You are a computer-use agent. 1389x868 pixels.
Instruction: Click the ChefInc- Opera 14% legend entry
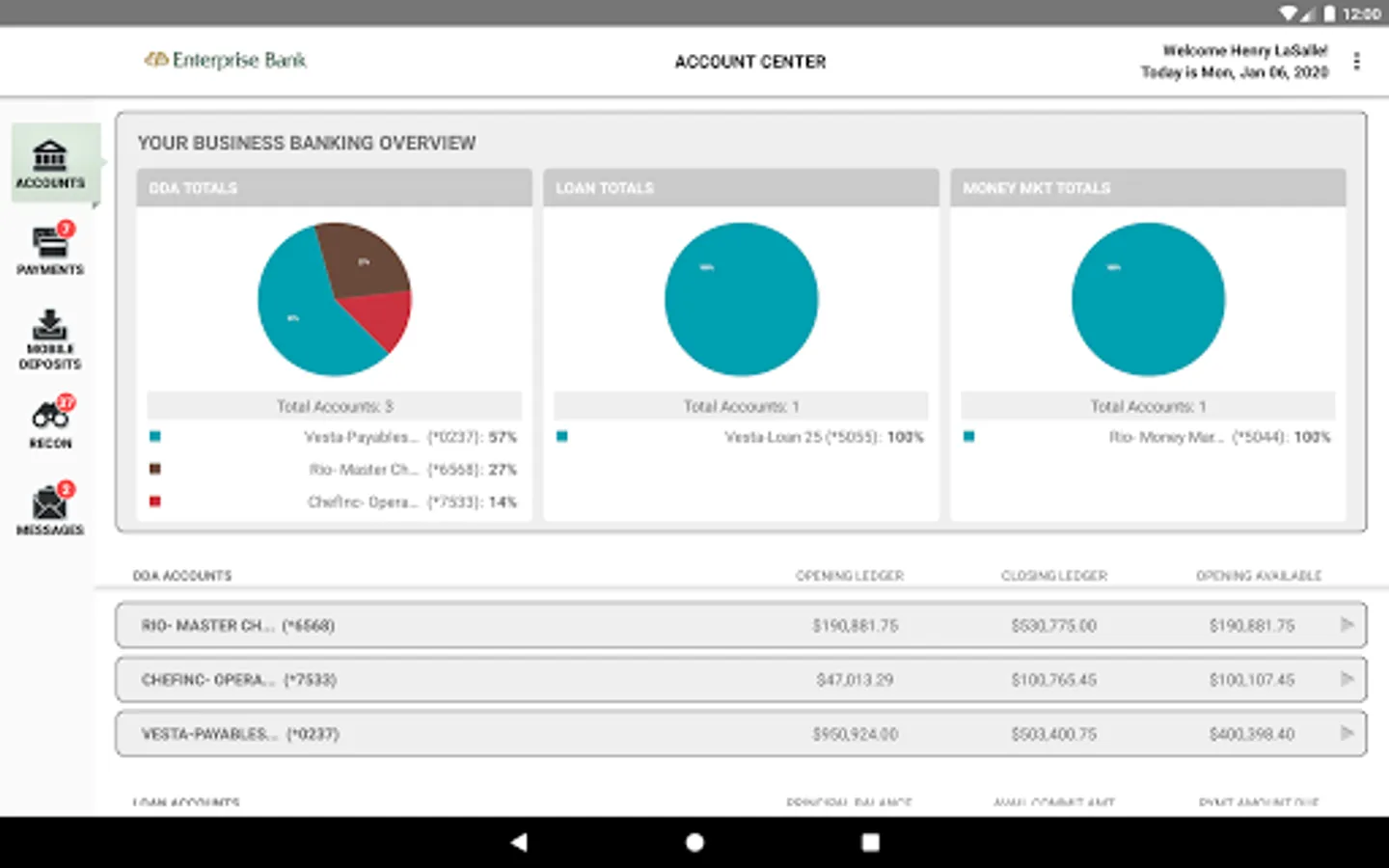(x=412, y=502)
